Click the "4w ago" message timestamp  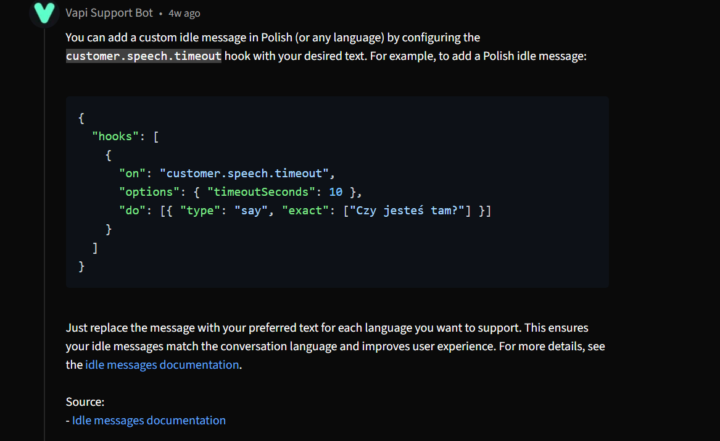184,13
